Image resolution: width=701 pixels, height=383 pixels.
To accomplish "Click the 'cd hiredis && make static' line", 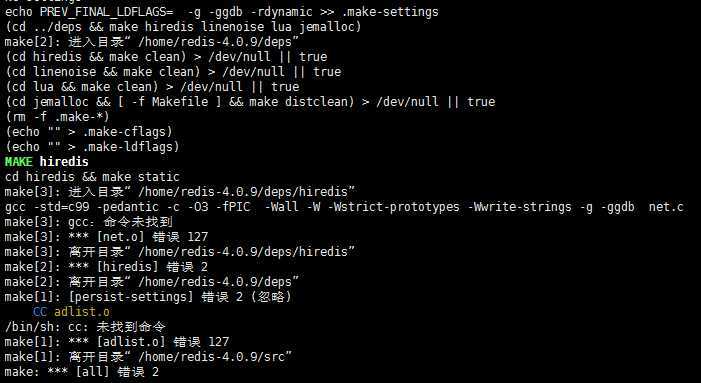I will tap(92, 177).
